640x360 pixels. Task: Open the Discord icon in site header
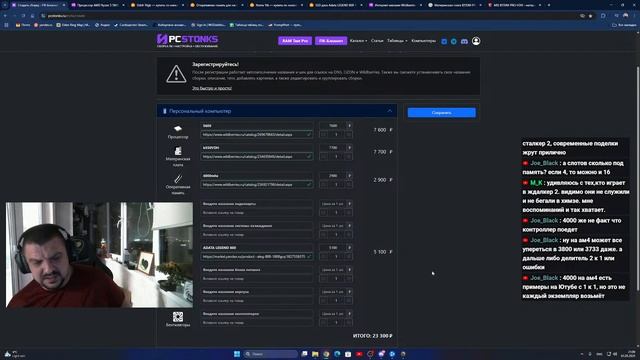point(464,41)
